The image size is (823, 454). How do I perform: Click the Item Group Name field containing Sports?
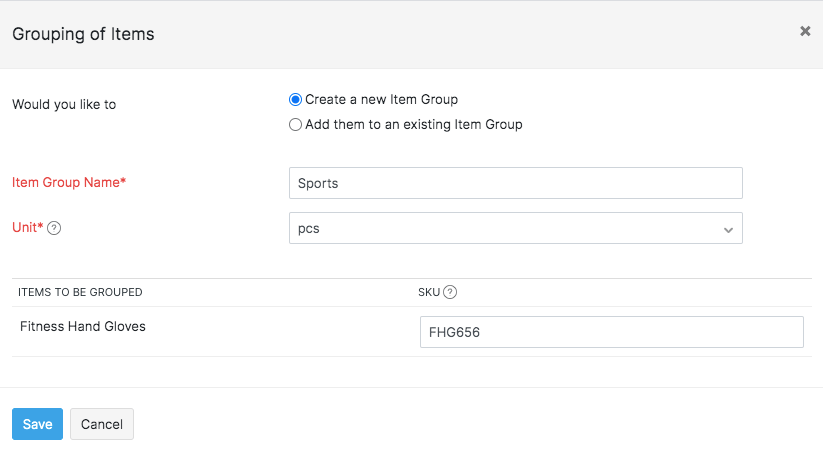[515, 183]
